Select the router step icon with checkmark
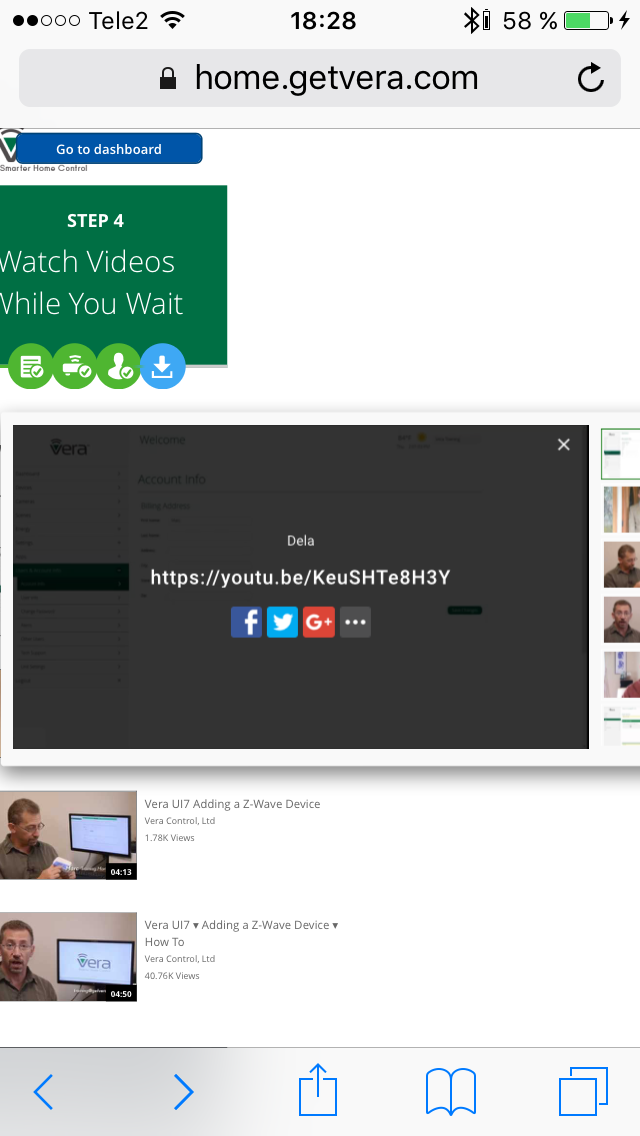Image resolution: width=640 pixels, height=1136 pixels. tap(75, 366)
